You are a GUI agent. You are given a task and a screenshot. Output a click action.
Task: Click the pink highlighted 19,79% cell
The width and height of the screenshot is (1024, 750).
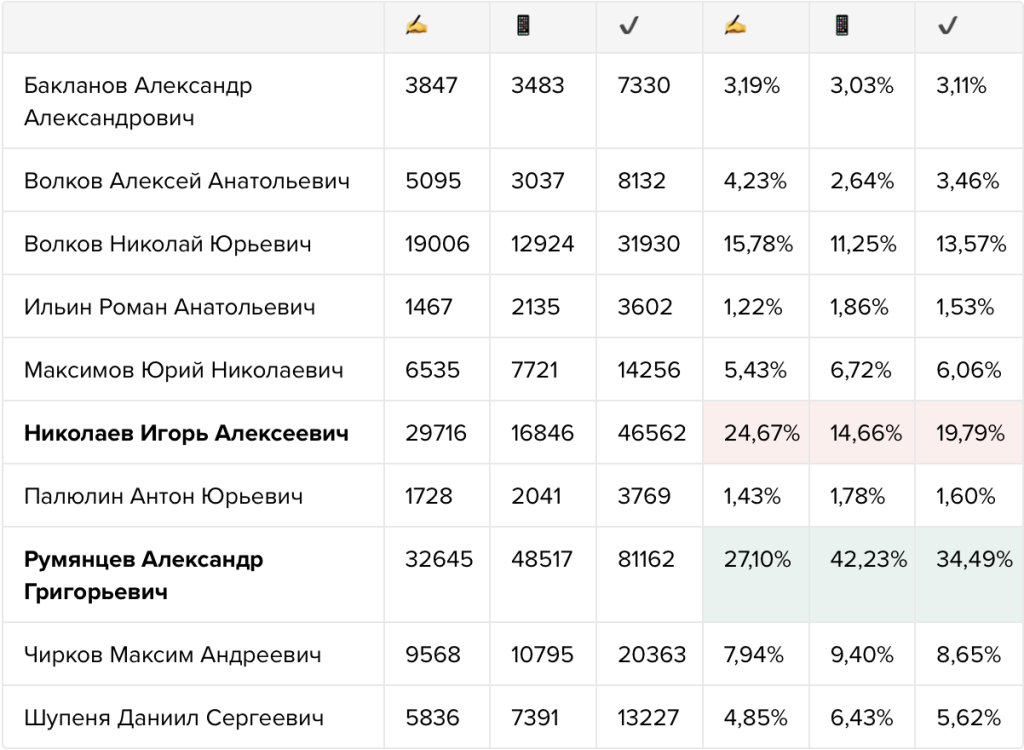(x=969, y=432)
